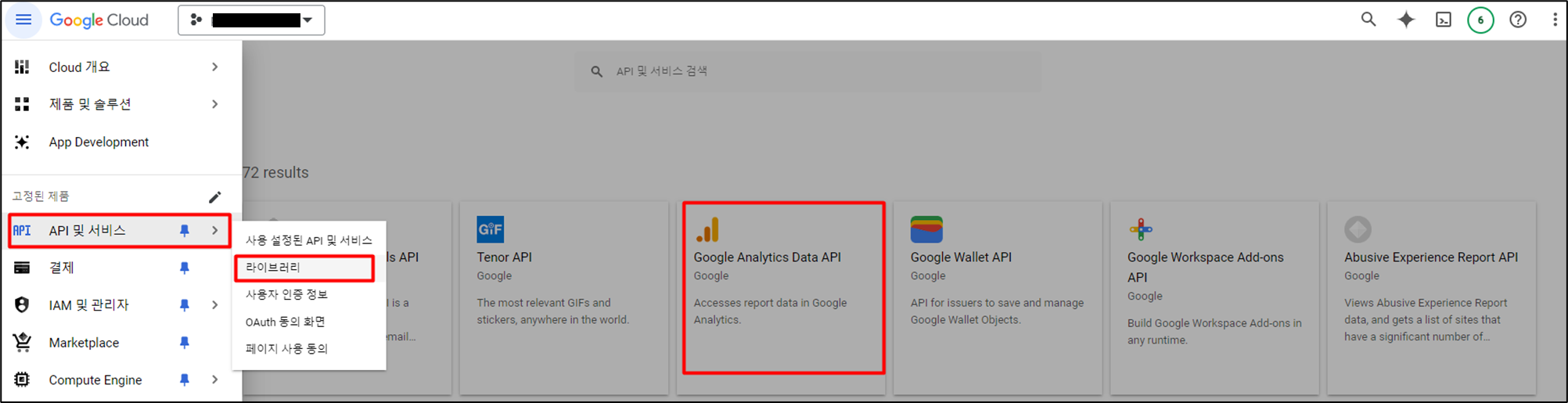The height and width of the screenshot is (403, 1568).
Task: Edit pinned products with pencil icon
Action: 214,196
